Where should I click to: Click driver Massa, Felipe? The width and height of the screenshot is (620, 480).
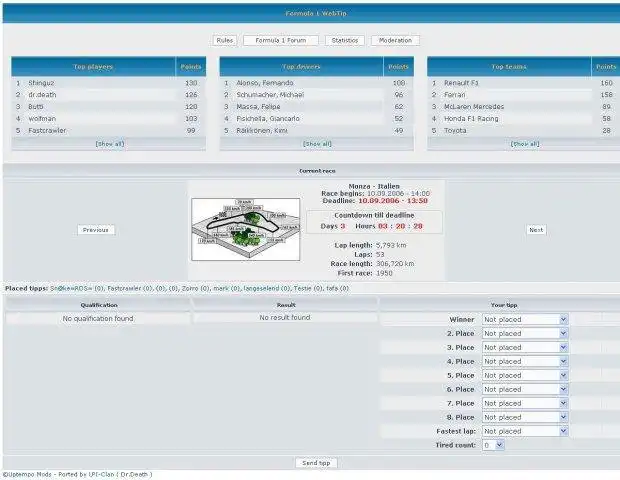[x=258, y=107]
